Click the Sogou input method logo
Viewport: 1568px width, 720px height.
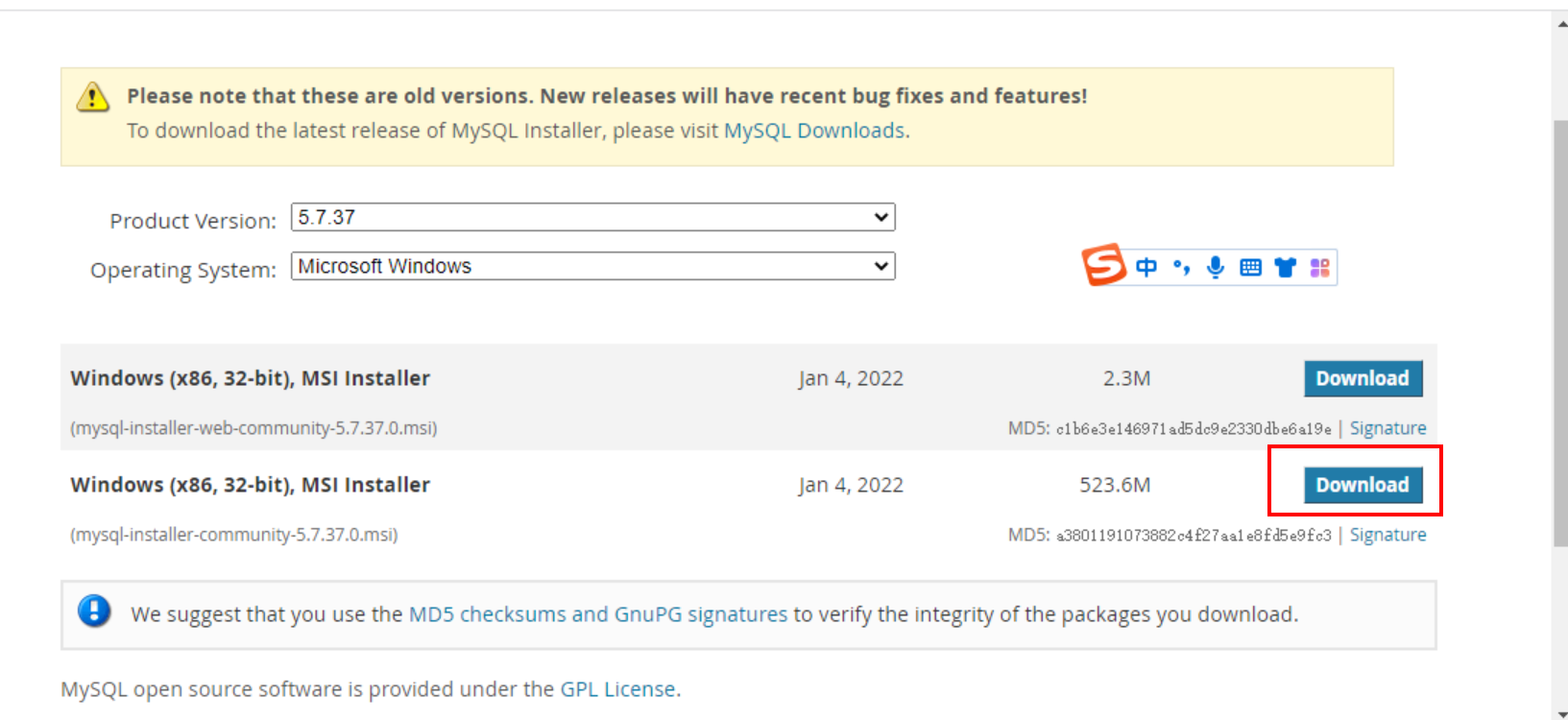point(1104,265)
